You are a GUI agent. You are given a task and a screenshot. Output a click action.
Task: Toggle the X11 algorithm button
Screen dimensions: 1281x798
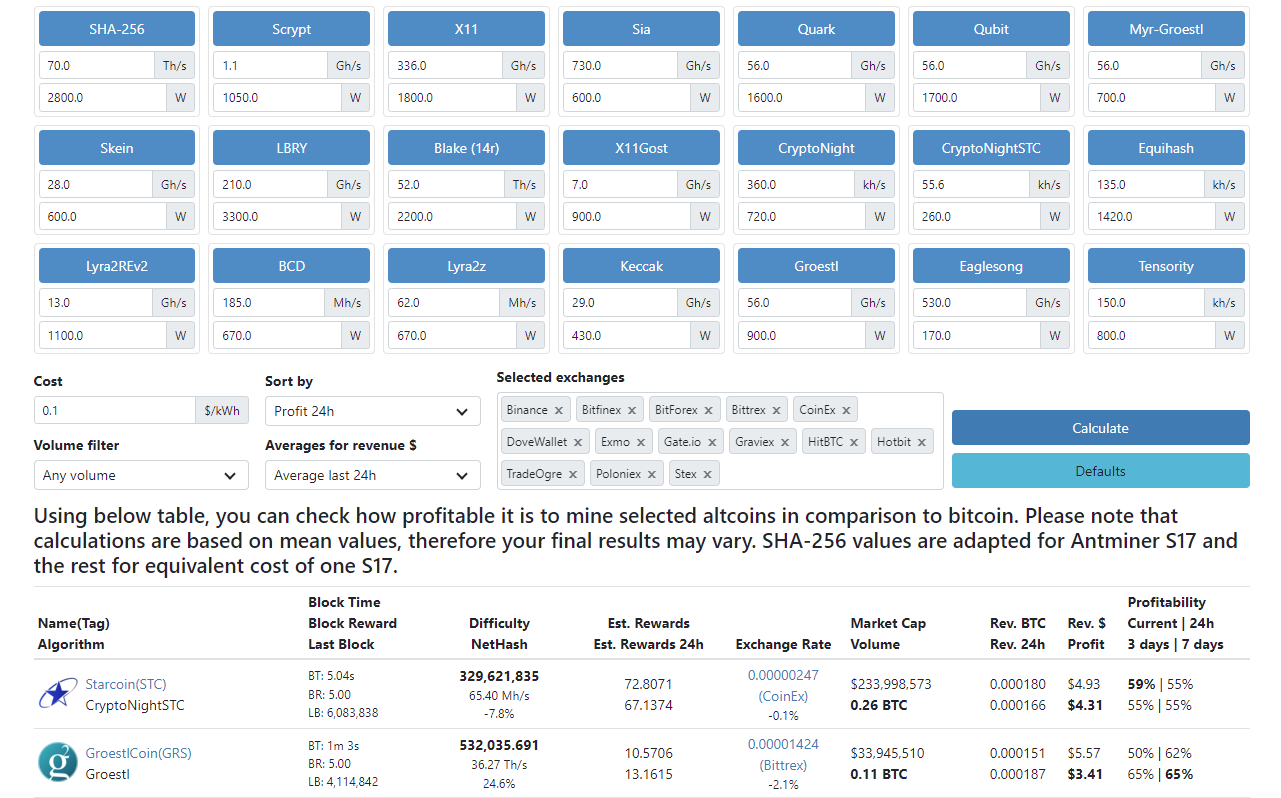pyautogui.click(x=466, y=29)
